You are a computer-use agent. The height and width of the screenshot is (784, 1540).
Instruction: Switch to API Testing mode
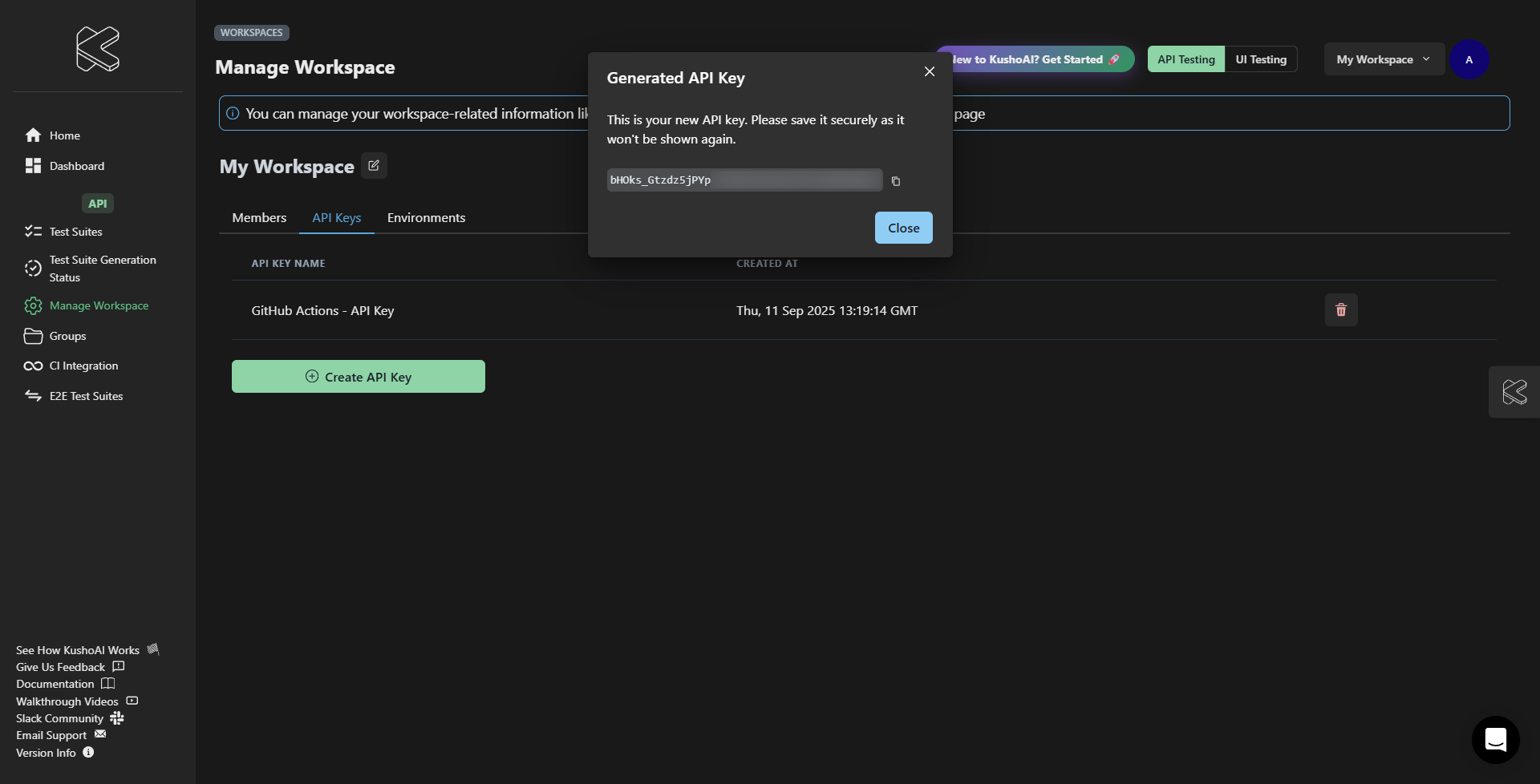point(1186,59)
